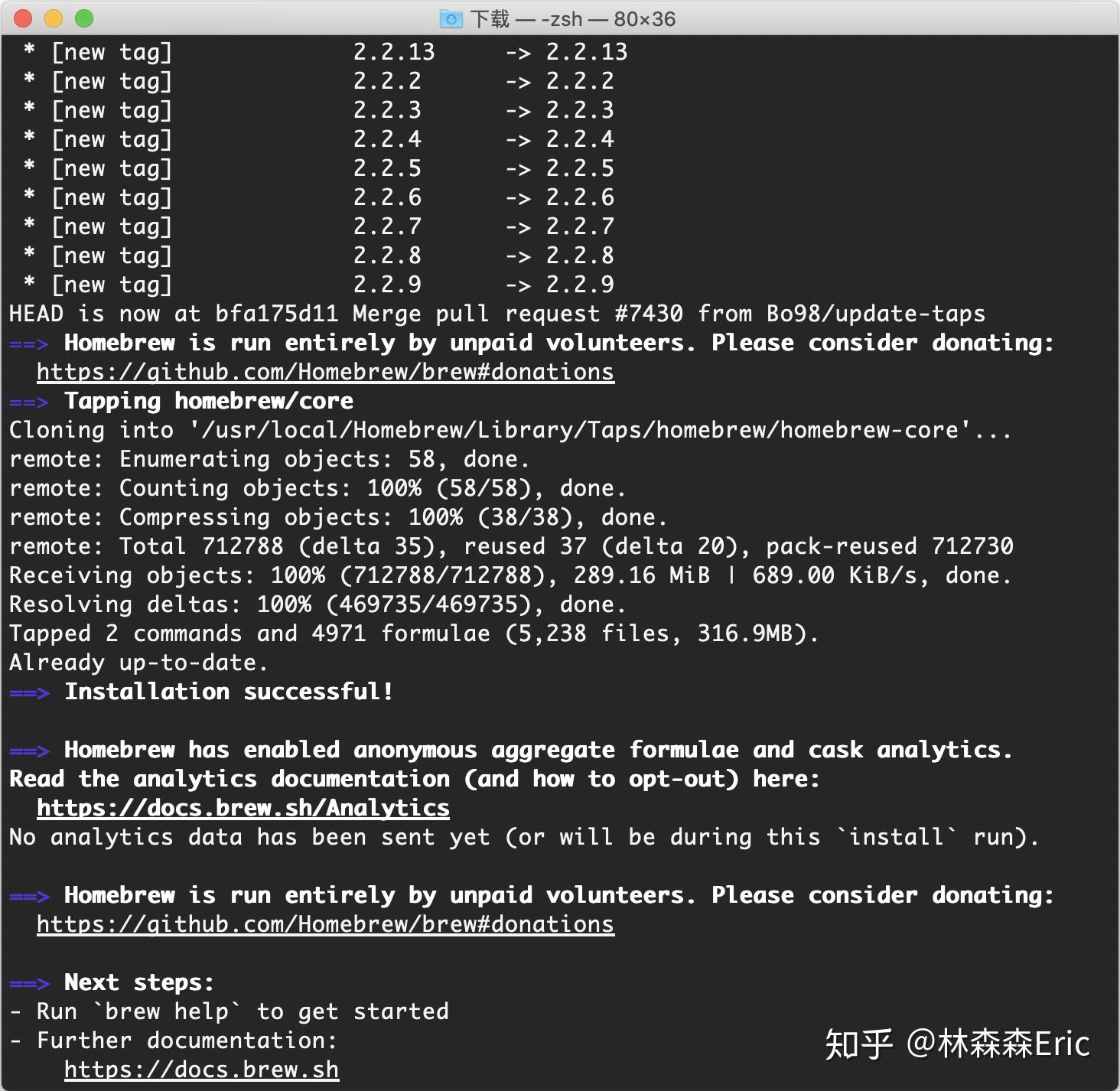This screenshot has width=1120, height=1091.
Task: Click 'remote: Counting objects: 100% (58/58)' line
Action: 317,488
